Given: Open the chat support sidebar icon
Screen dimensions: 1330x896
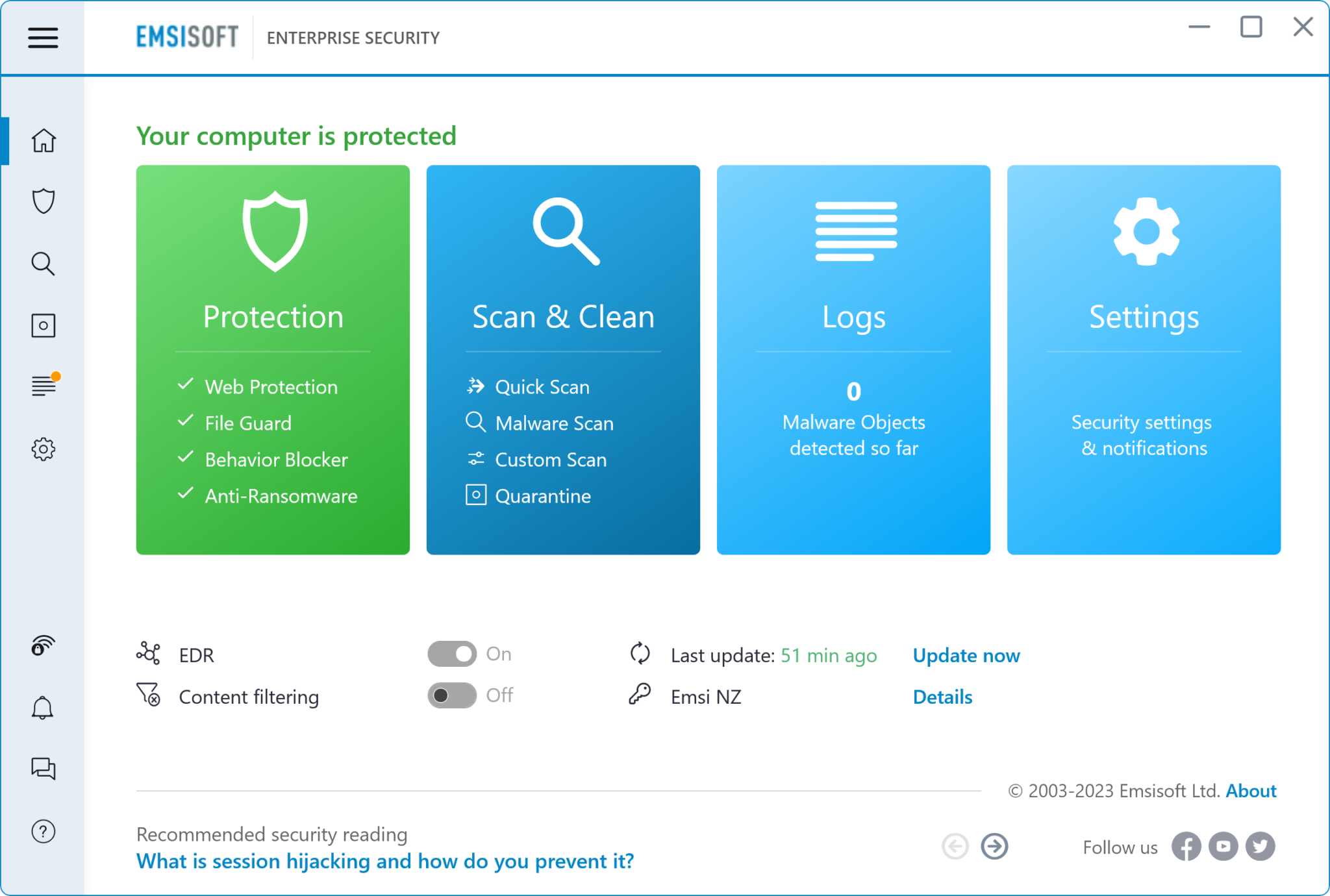Looking at the screenshot, I should click(x=43, y=769).
